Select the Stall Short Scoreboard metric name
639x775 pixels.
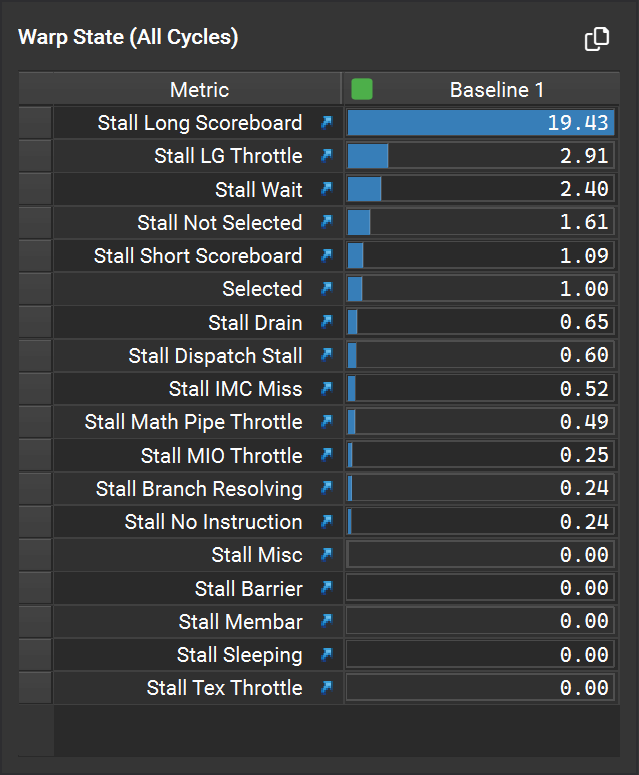pyautogui.click(x=198, y=256)
